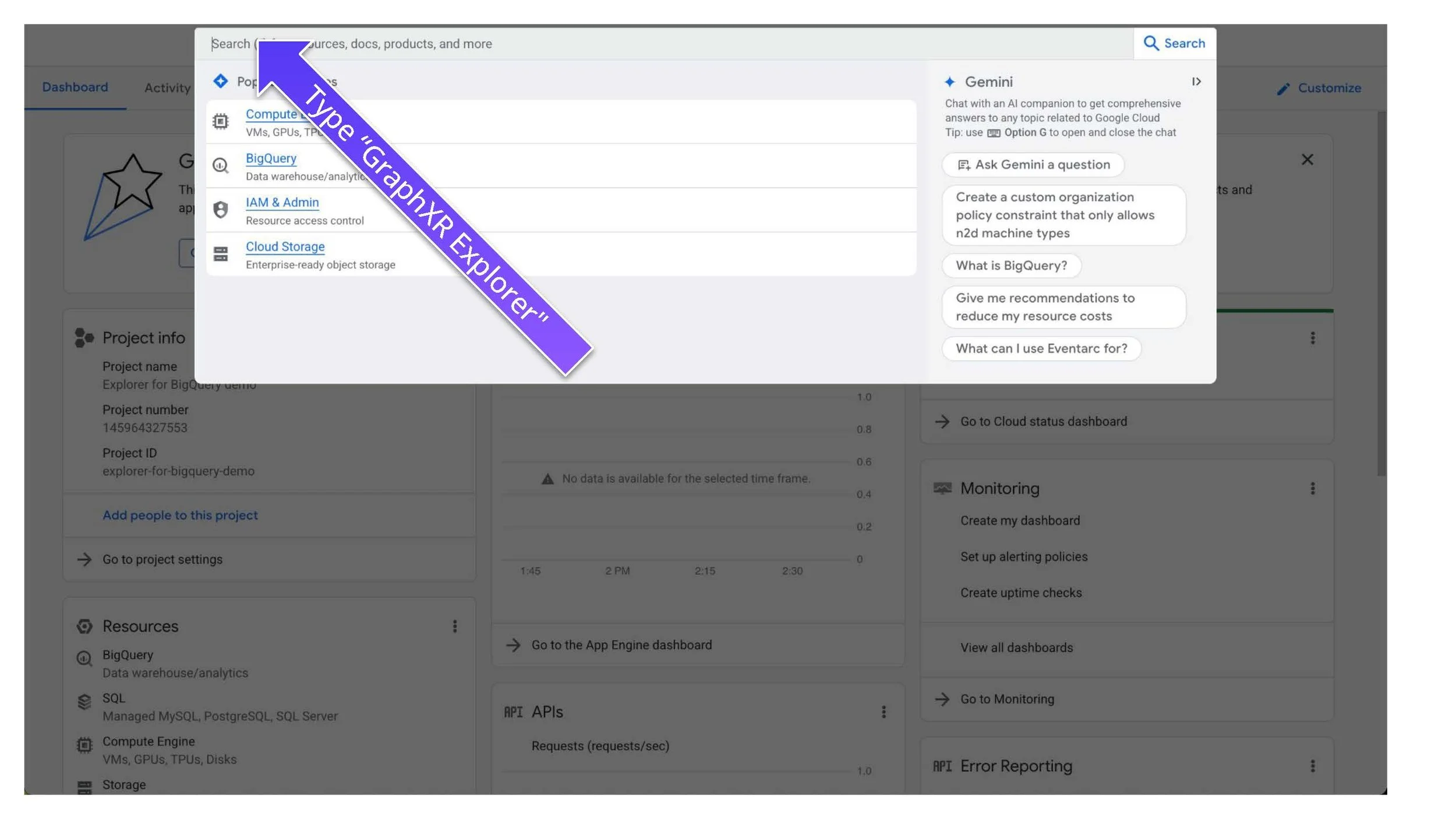The height and width of the screenshot is (819, 1456).
Task: Click the Cloud Storage link
Action: click(x=285, y=247)
